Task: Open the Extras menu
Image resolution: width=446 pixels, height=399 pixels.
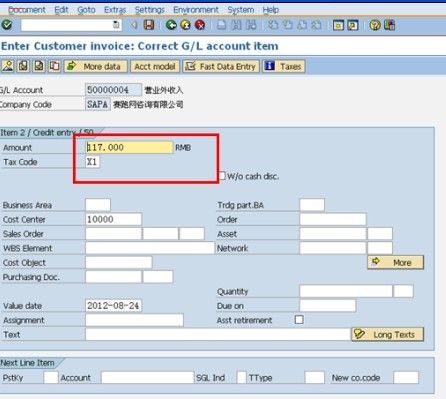Action: click(x=115, y=10)
